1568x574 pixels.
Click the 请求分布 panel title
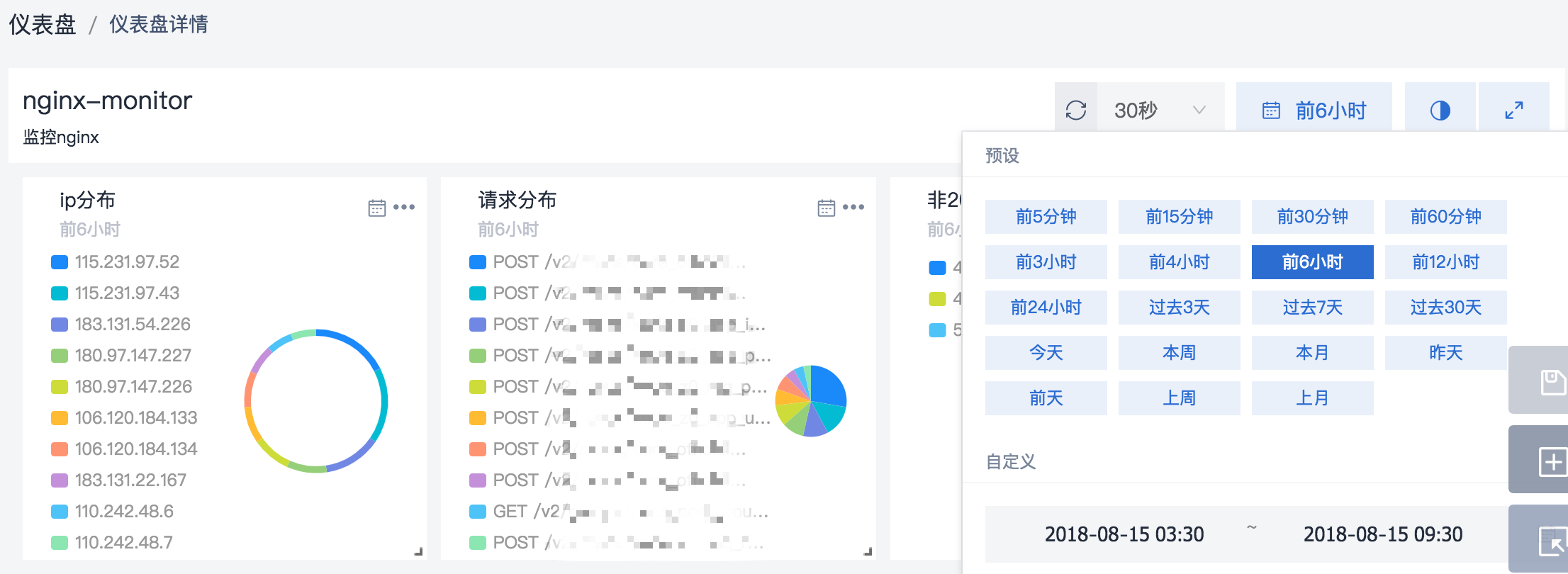[517, 200]
